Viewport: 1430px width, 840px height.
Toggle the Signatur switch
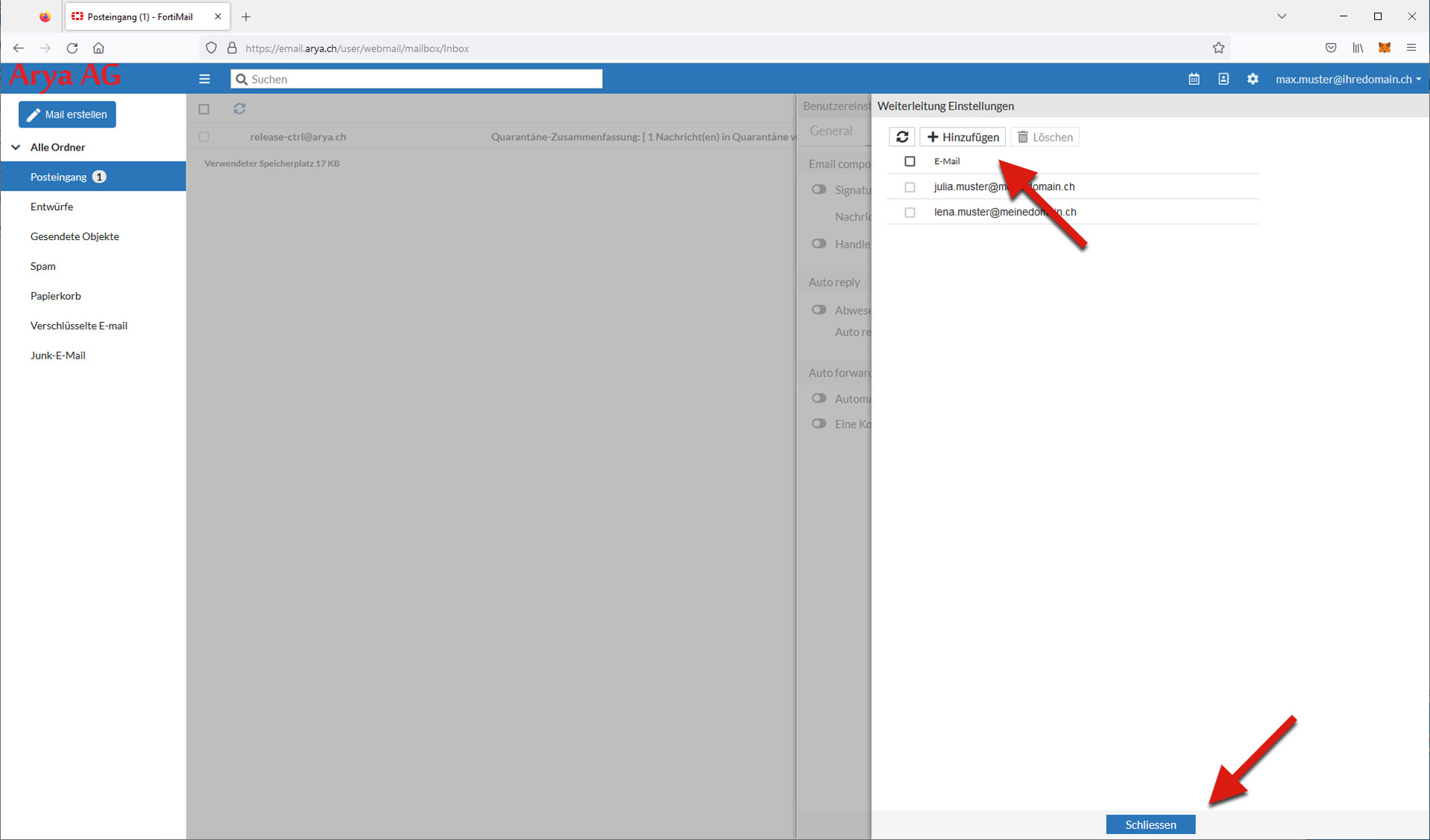point(819,189)
